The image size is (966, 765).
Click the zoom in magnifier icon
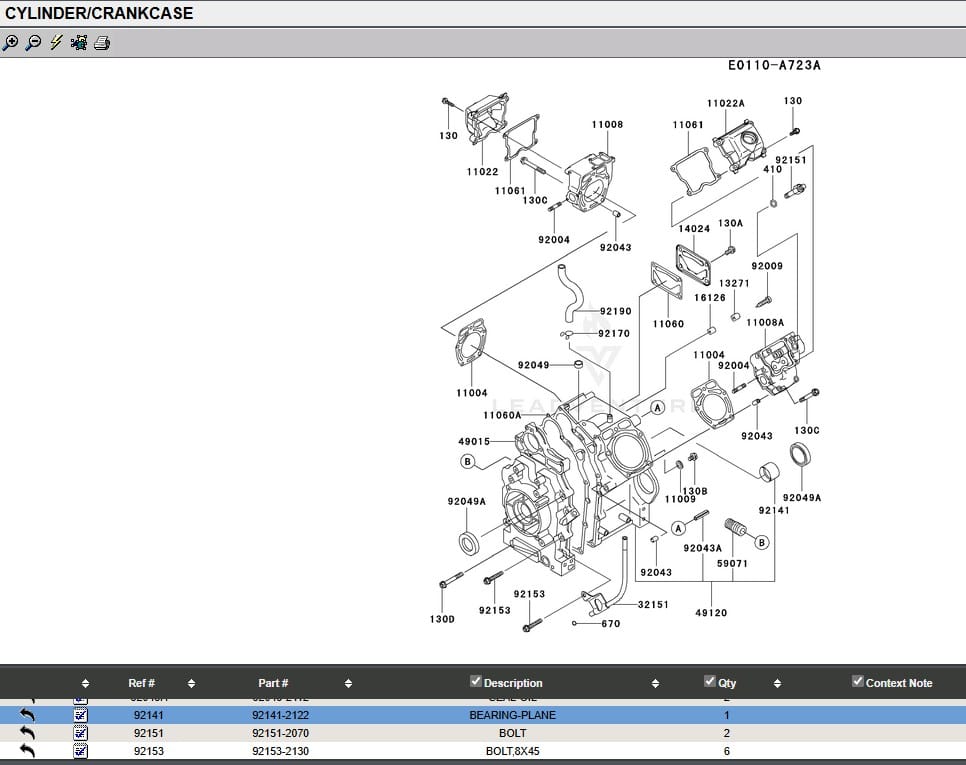11,43
